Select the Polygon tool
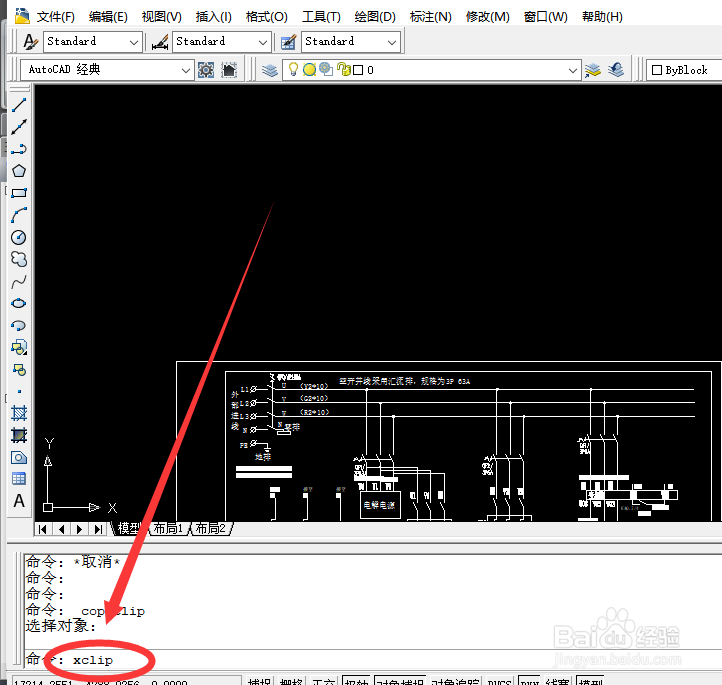 [x=19, y=171]
